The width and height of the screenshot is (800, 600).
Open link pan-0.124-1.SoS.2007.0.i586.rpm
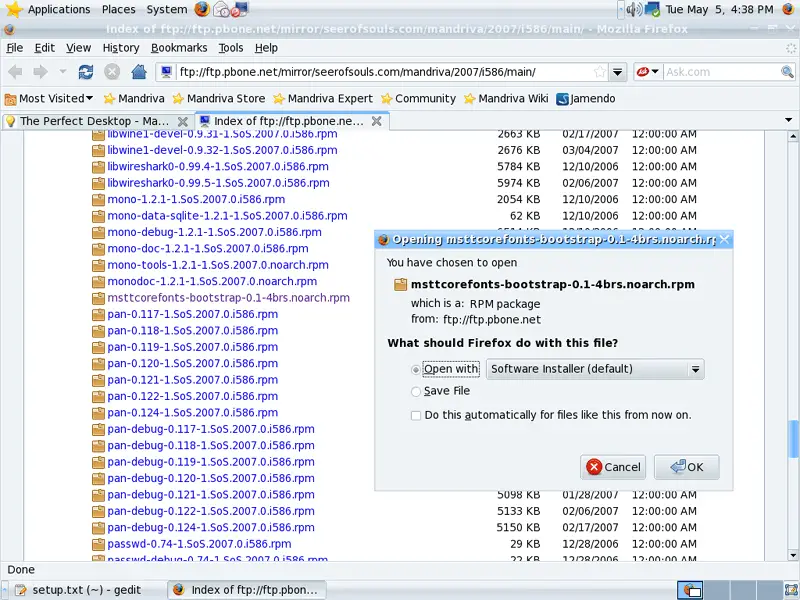(193, 413)
